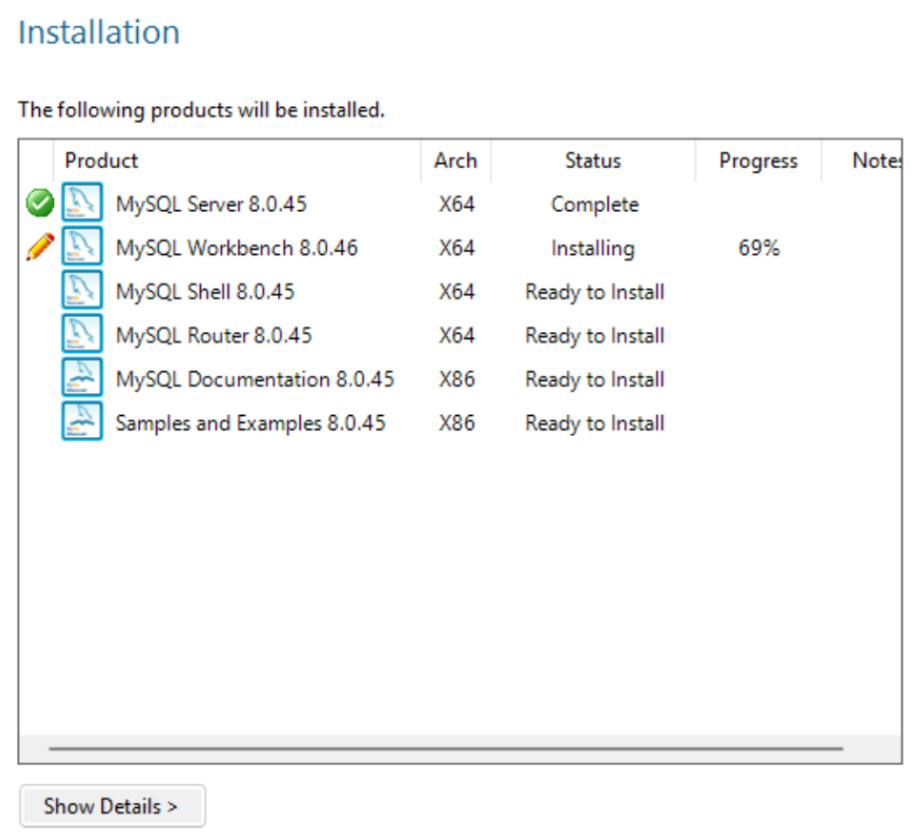
Task: Click the Complete status of MySQL Server
Action: [594, 204]
